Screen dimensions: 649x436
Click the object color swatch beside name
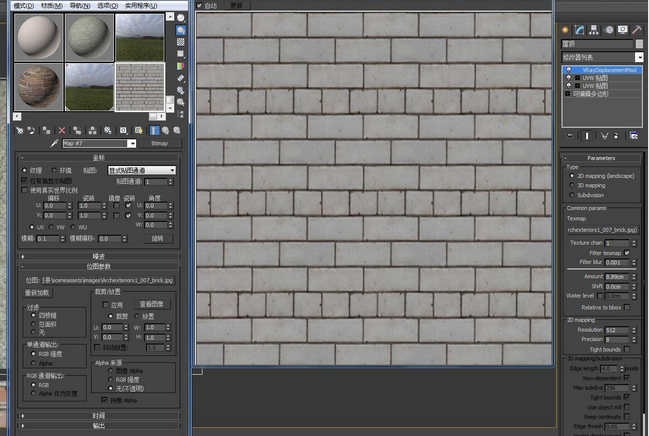click(x=639, y=44)
